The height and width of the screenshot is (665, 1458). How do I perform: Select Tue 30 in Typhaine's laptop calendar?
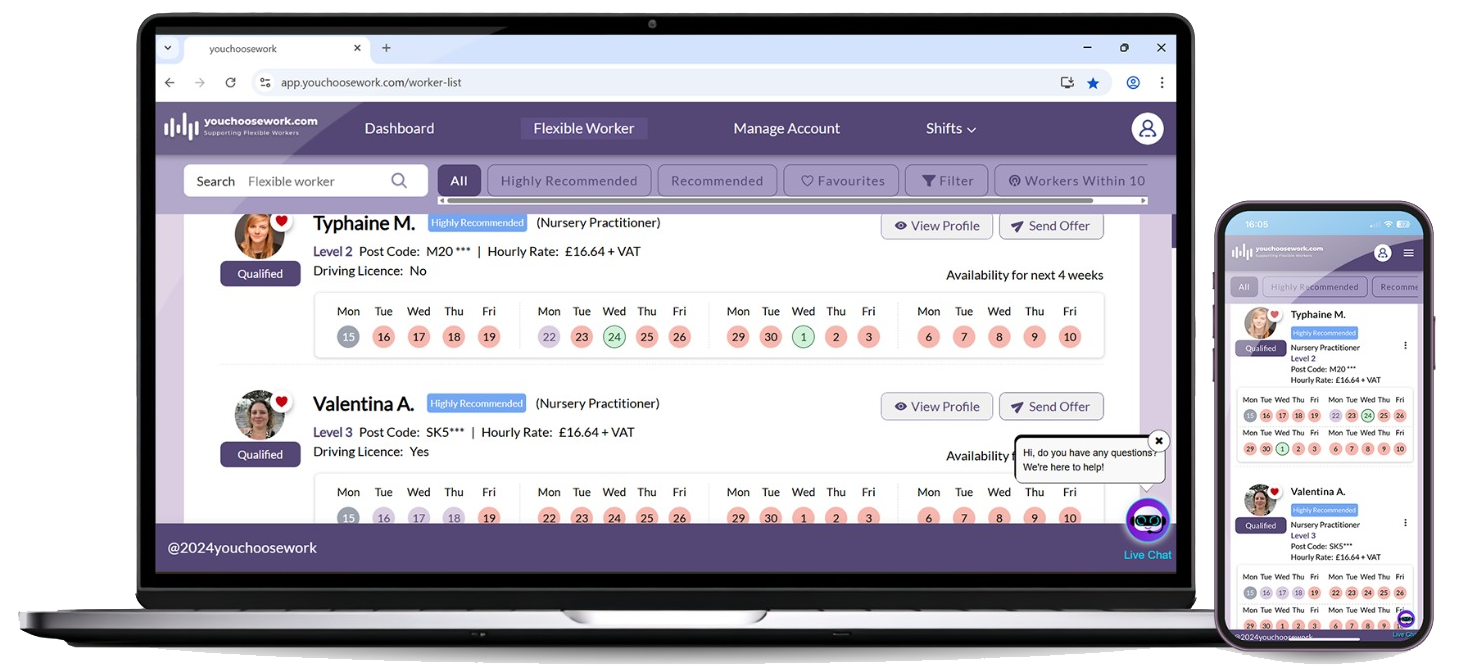click(770, 337)
